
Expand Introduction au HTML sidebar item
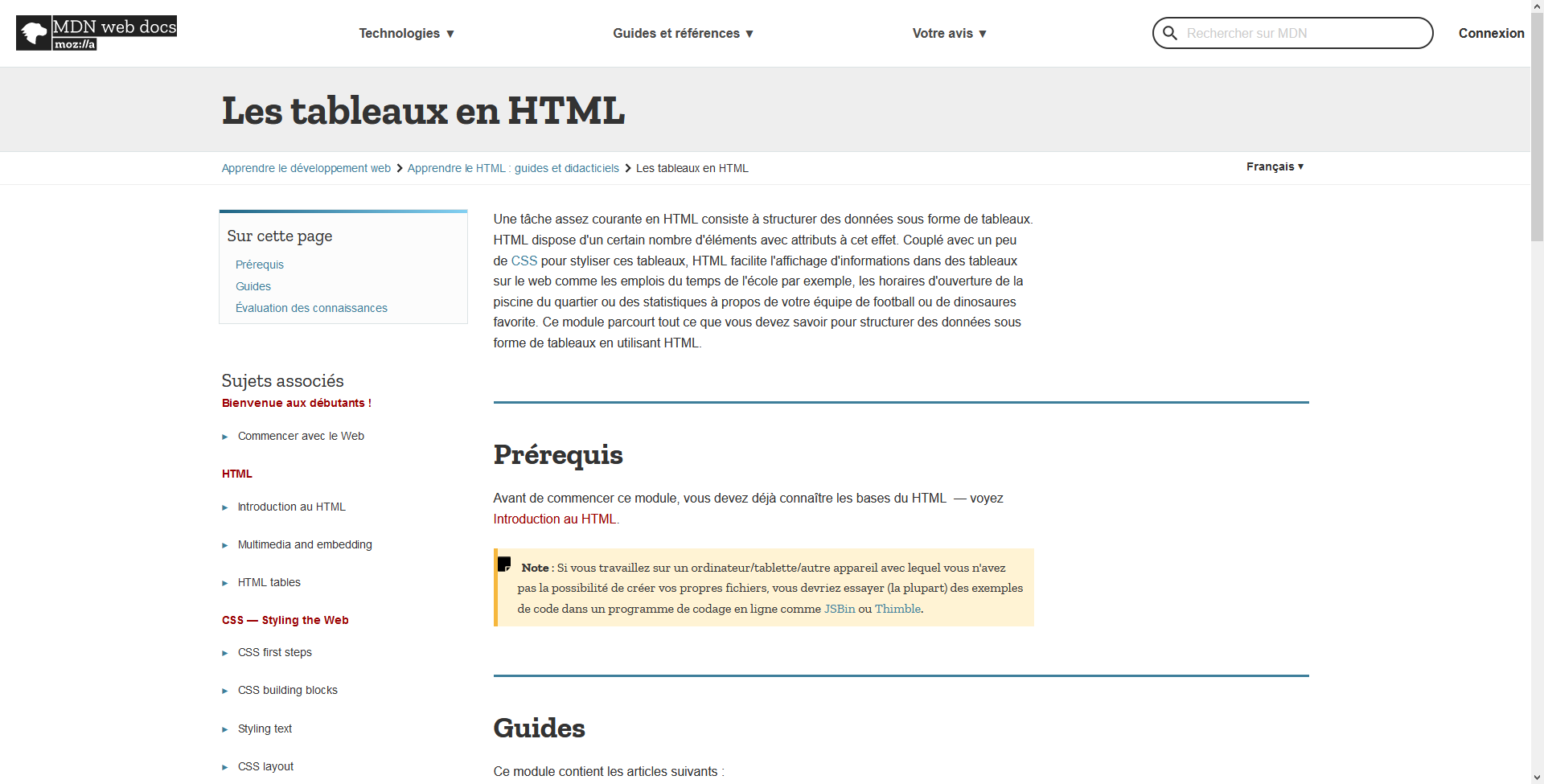click(x=291, y=507)
